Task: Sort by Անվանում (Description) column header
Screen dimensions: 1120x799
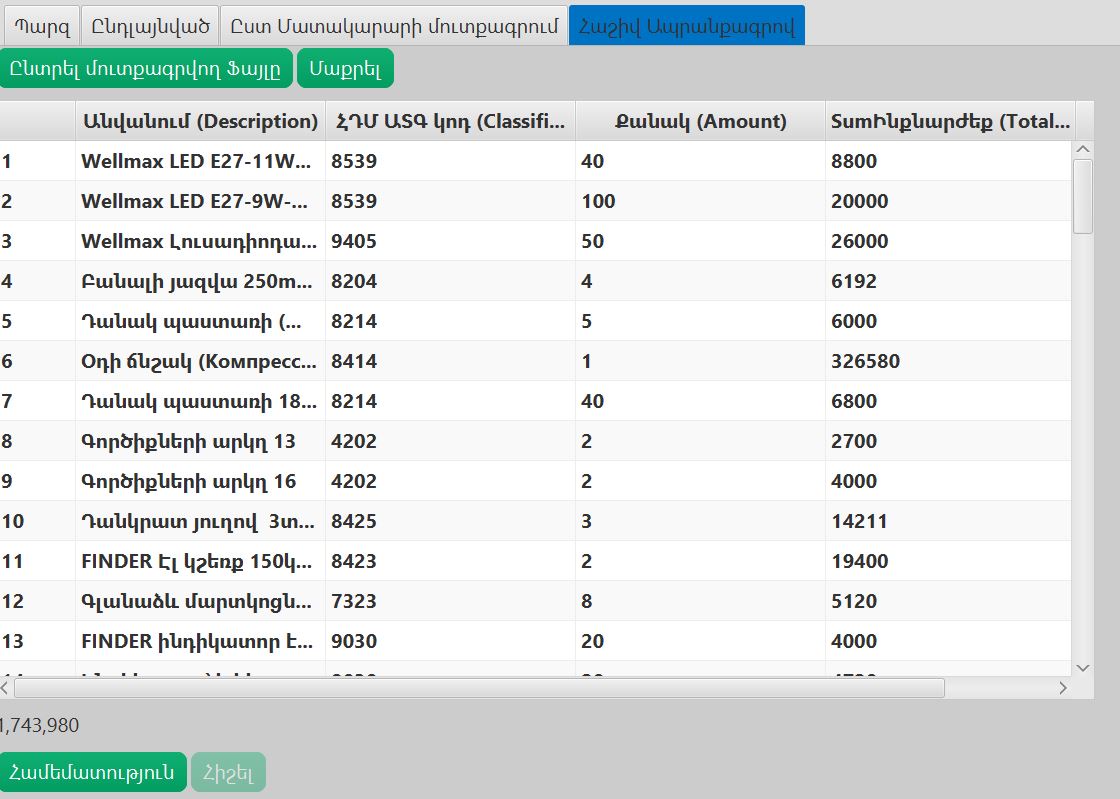Action: (x=200, y=121)
